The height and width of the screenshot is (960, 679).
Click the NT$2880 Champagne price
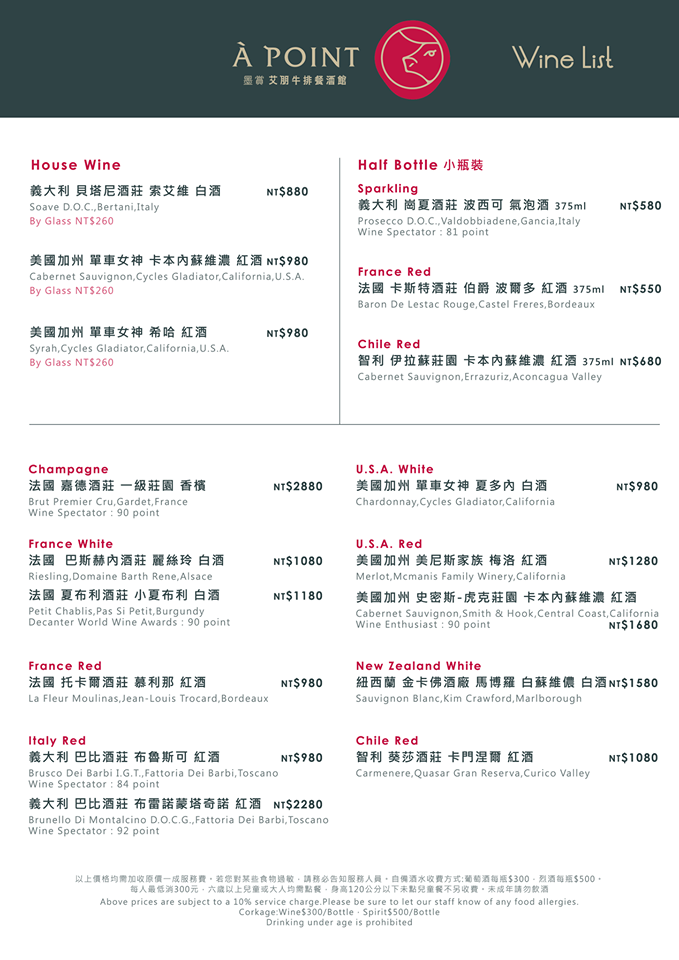pyautogui.click(x=298, y=487)
